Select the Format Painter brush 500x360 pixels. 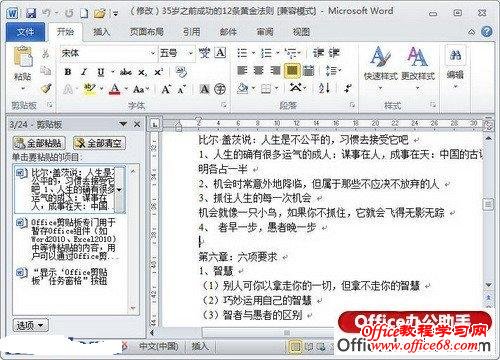coord(46,88)
